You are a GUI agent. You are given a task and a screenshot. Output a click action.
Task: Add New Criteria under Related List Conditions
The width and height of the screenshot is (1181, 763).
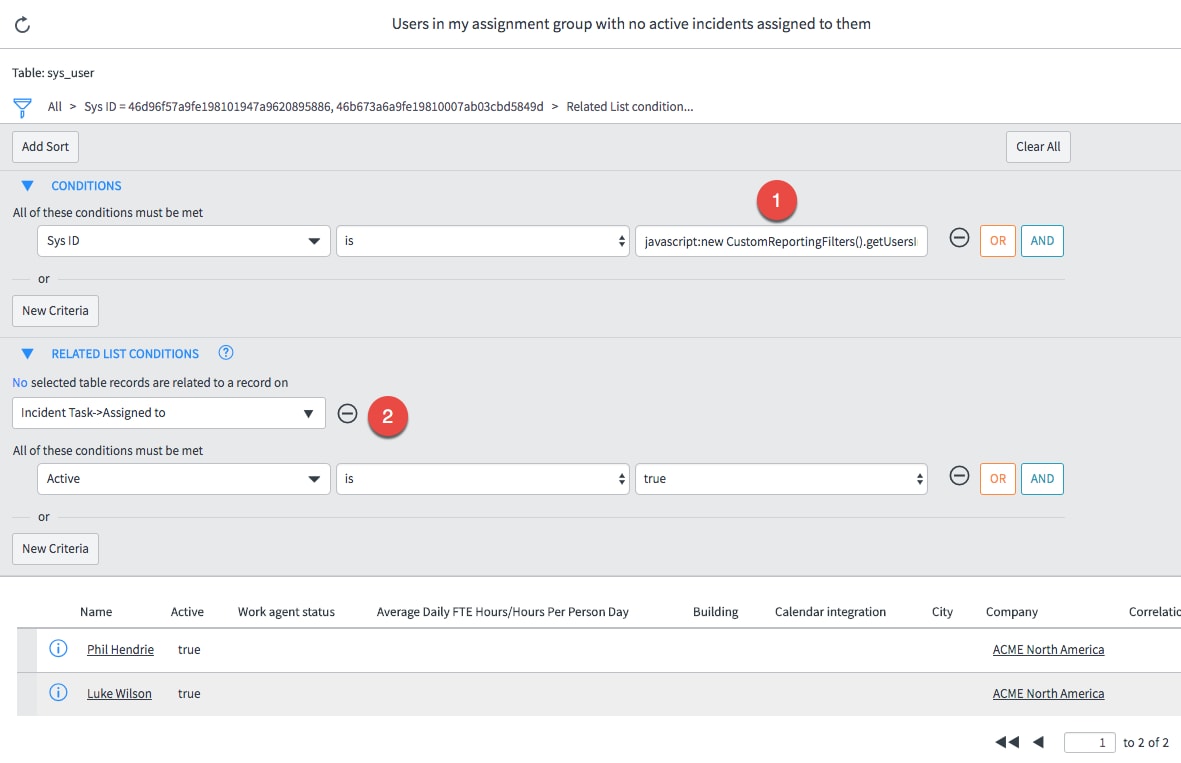[x=55, y=548]
